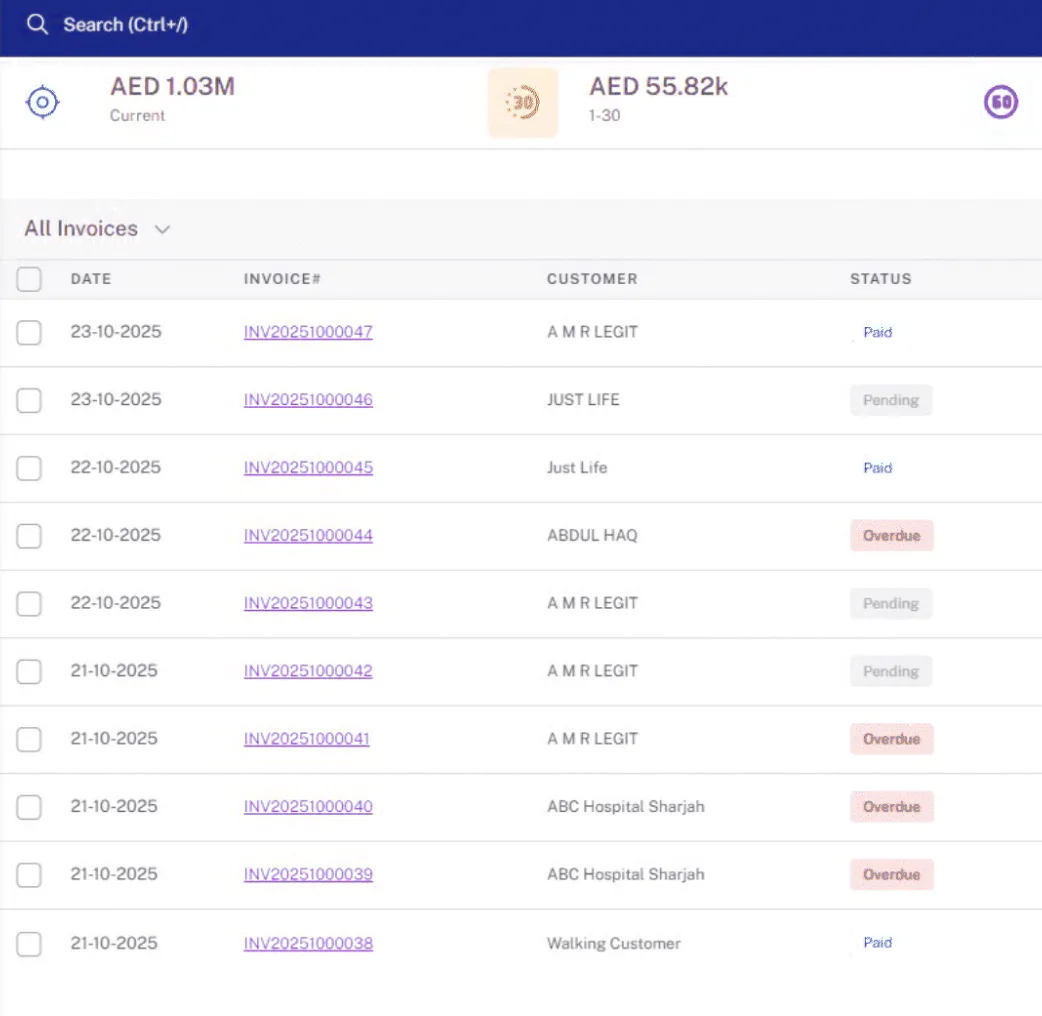Open invoice INV20251000041 link
Screen dimensions: 1042x1016
pos(306,738)
